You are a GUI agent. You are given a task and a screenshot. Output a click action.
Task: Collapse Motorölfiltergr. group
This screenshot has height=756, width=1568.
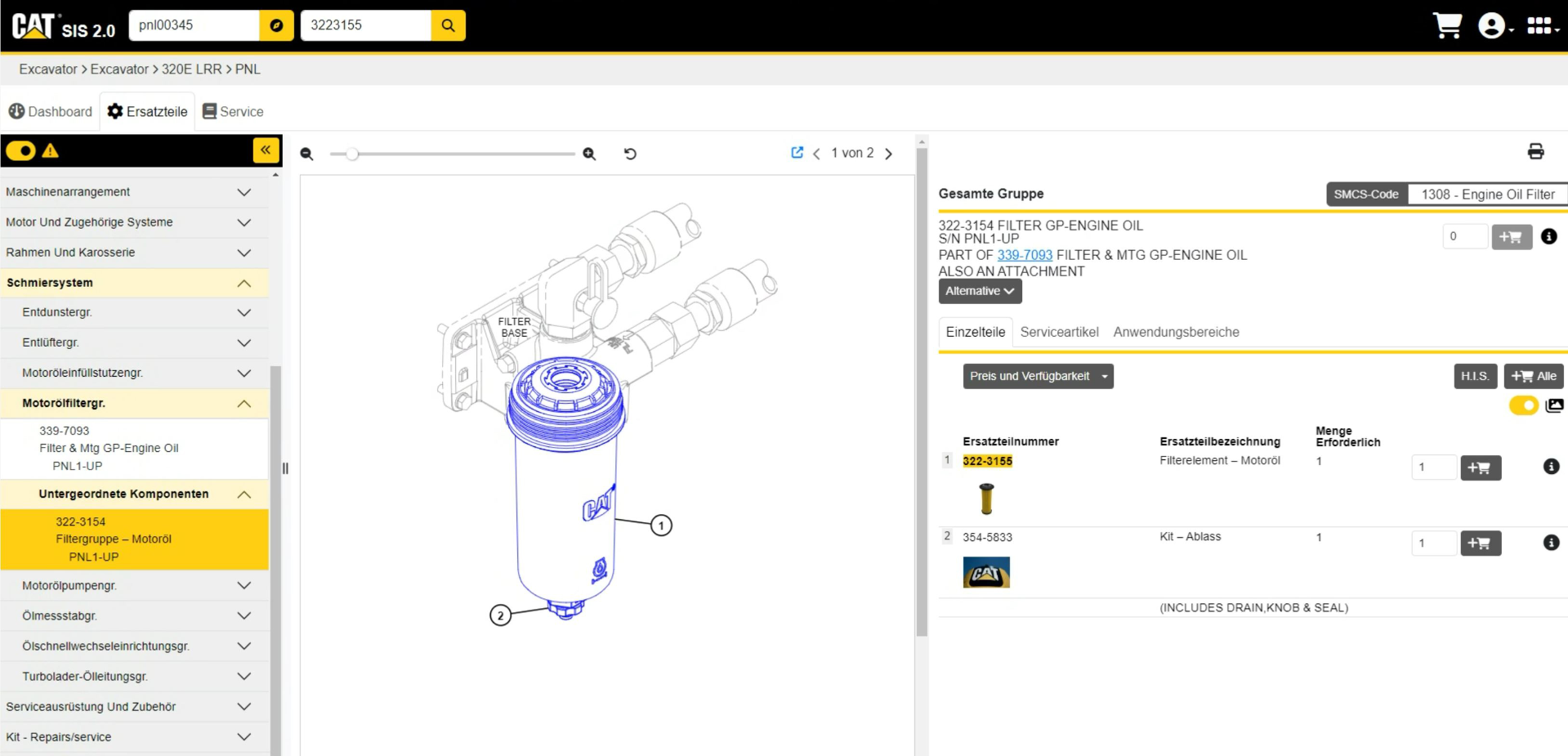pos(134,404)
